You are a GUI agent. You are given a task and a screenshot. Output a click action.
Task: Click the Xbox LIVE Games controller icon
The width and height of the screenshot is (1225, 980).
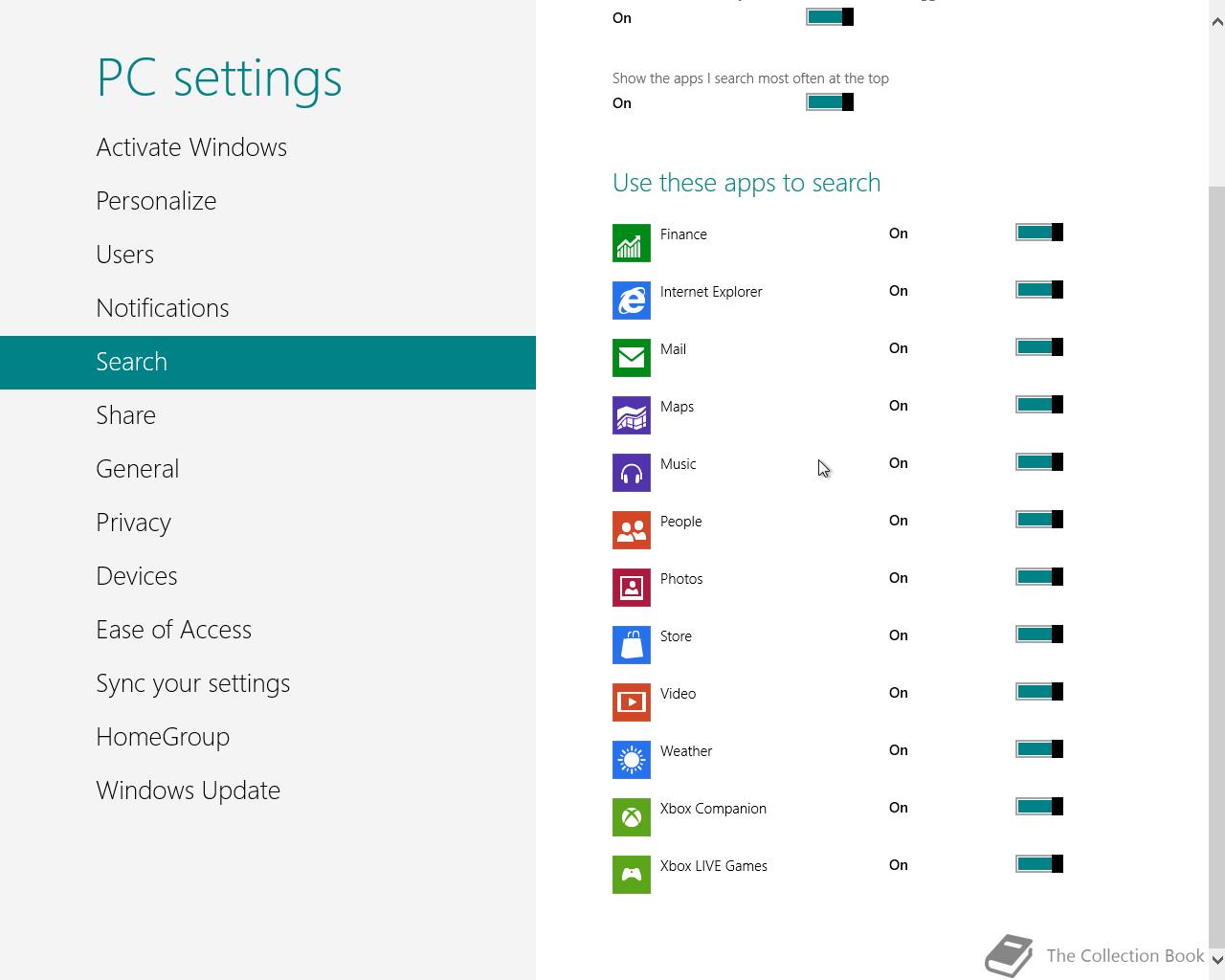click(x=632, y=875)
